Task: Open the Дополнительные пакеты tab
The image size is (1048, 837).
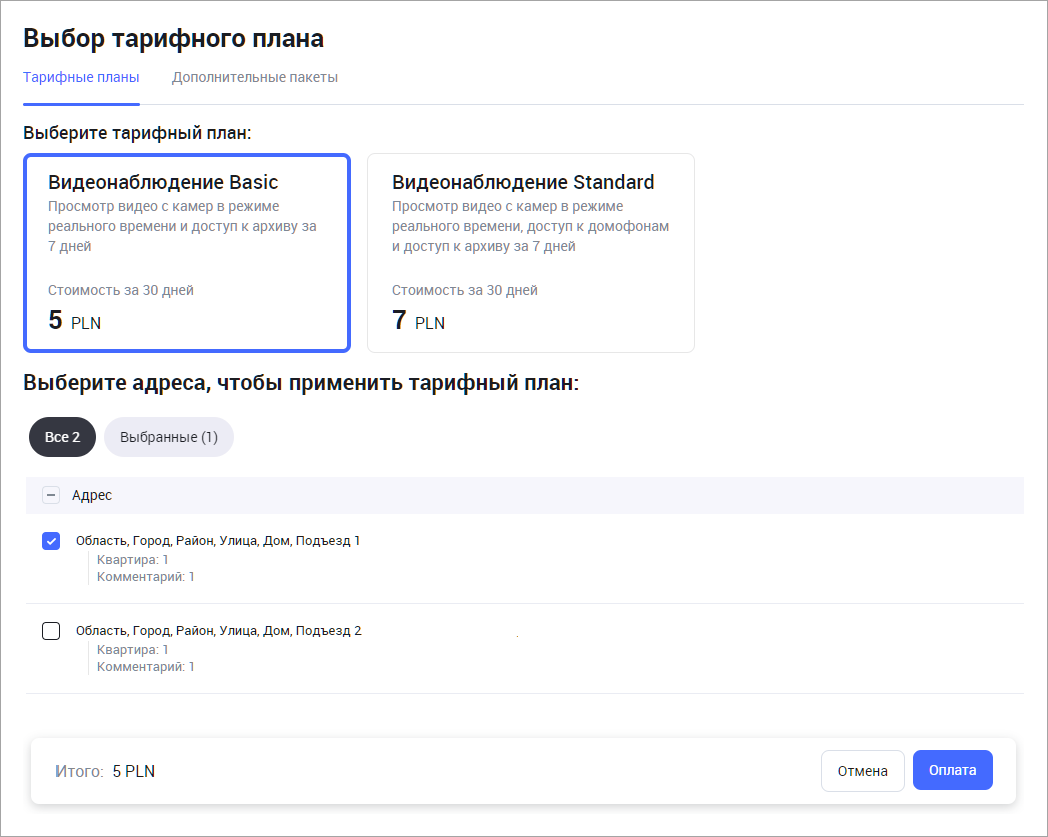Action: pos(254,77)
